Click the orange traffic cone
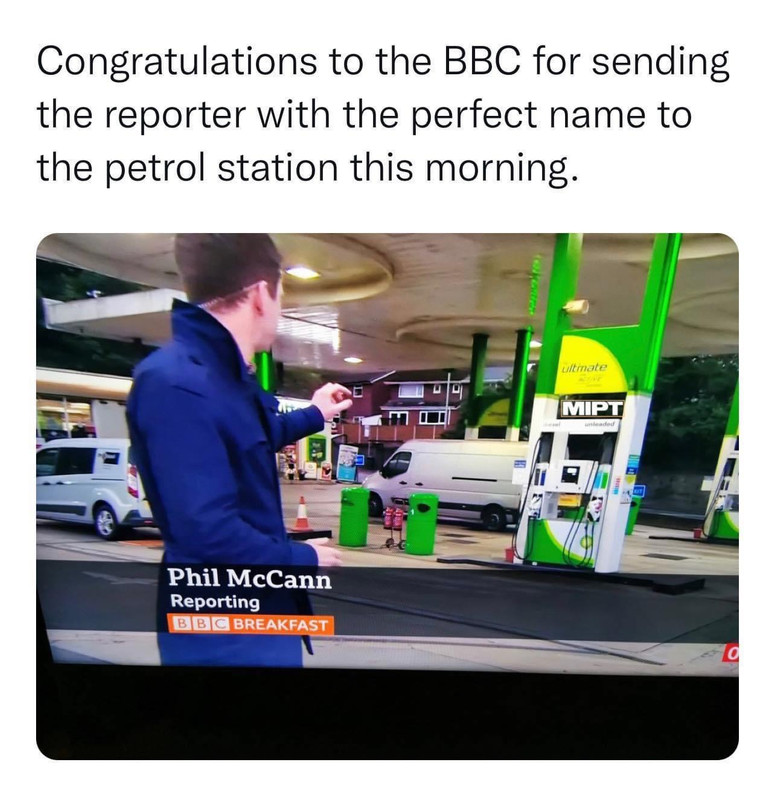 point(302,513)
